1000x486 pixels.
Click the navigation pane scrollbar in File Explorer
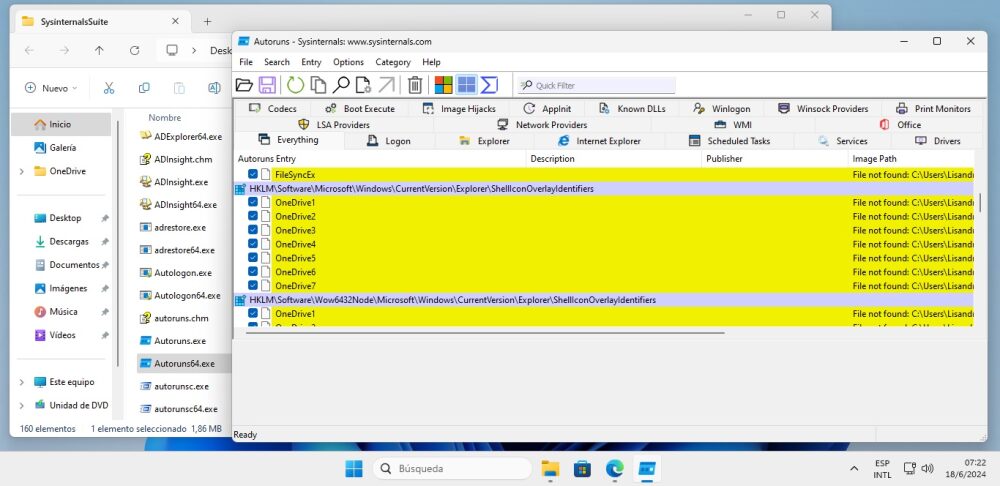point(118,242)
